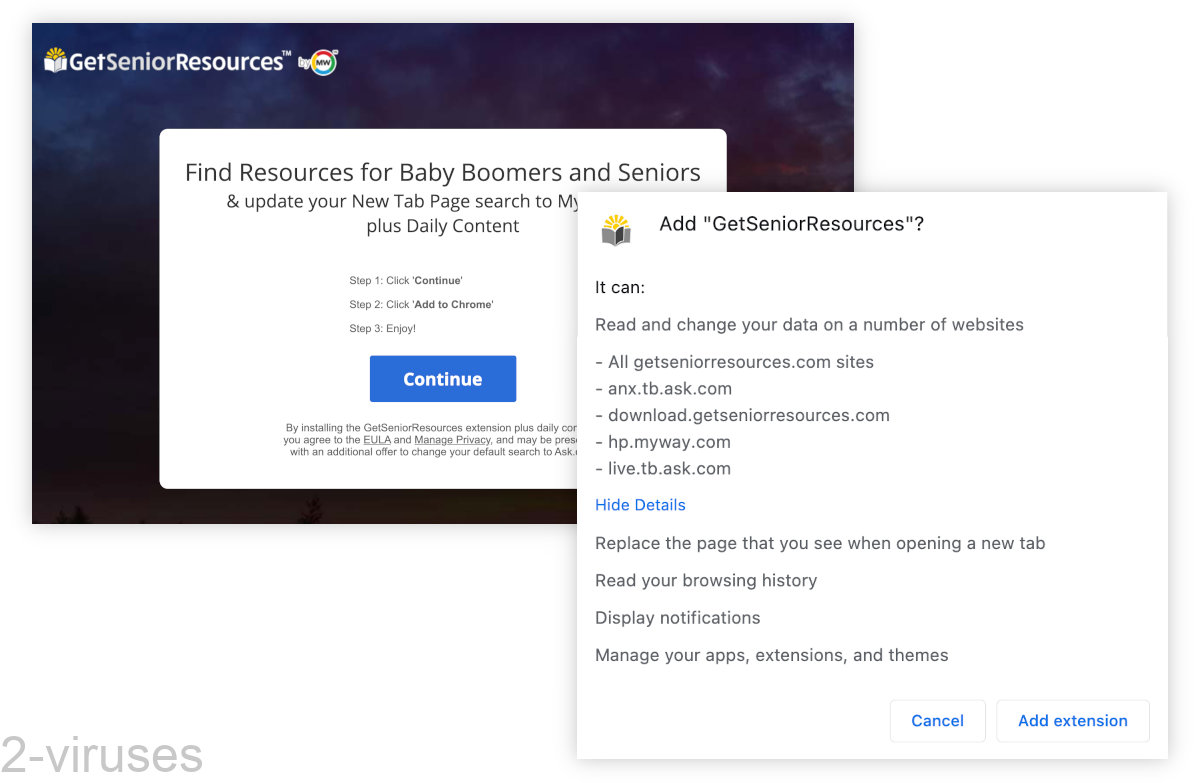This screenshot has height=783, width=1200.
Task: Click the extension book icon in the dialog
Action: tap(616, 230)
